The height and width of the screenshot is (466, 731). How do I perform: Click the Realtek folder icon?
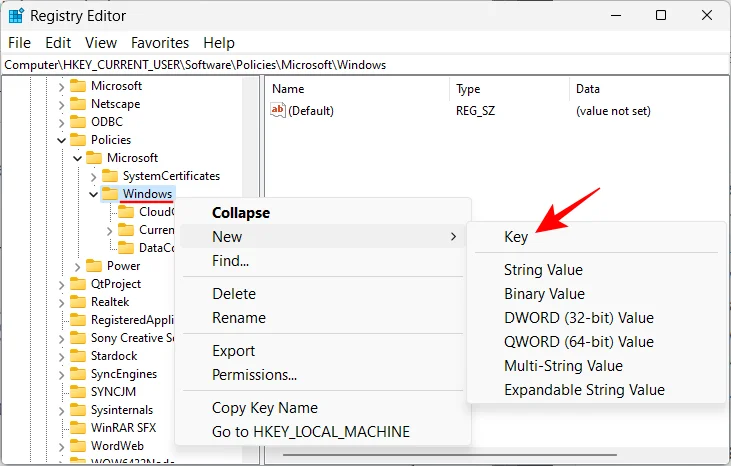tap(78, 302)
